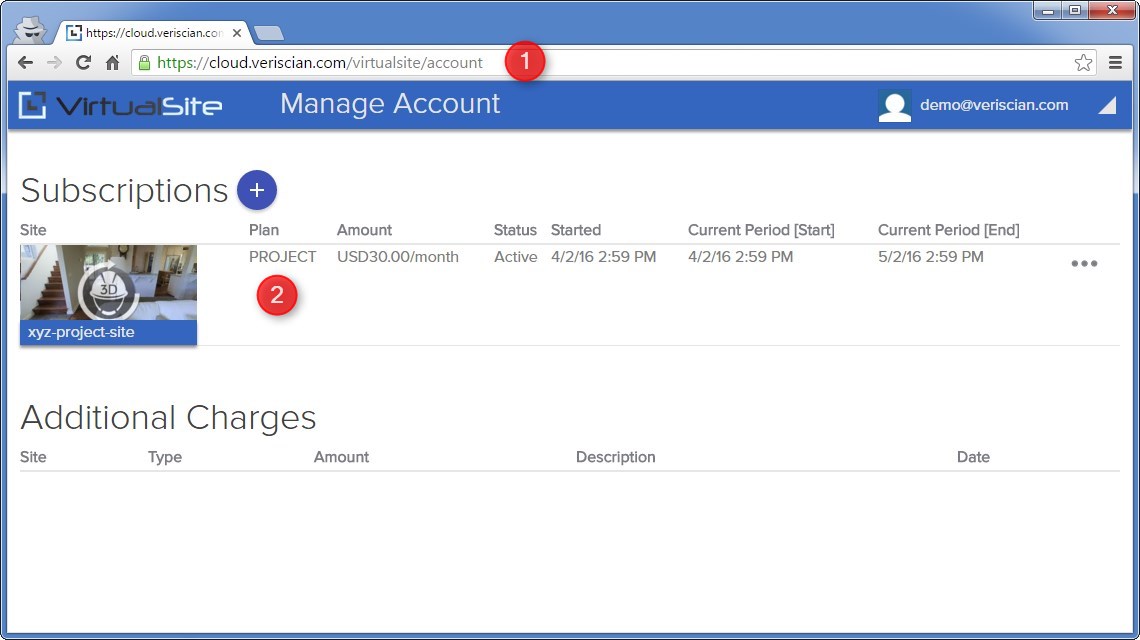The width and height of the screenshot is (1140, 640).
Task: Click the Type column header
Action: [x=165, y=457]
